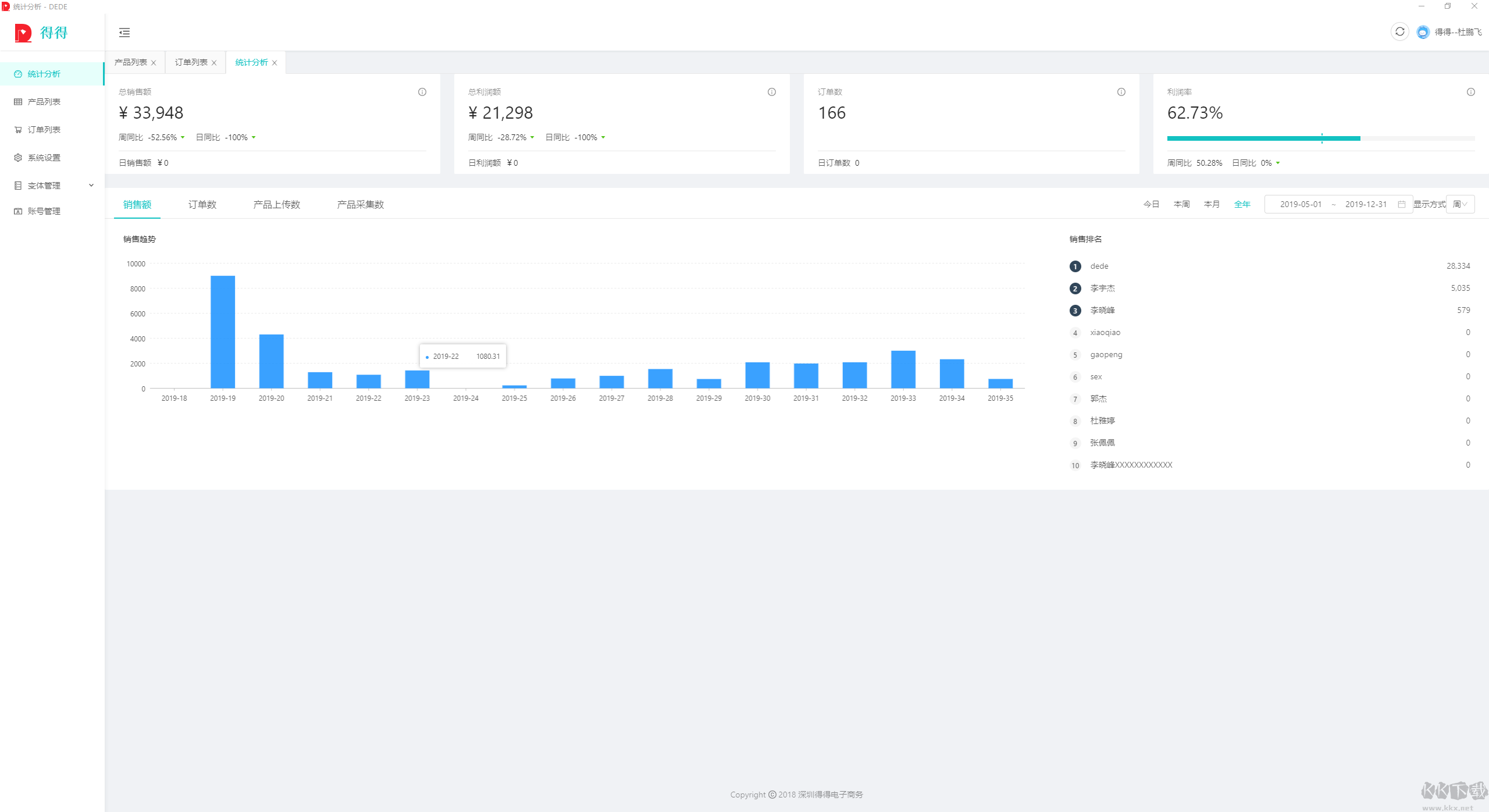Switch to the 产品采集数 tab
This screenshot has height=812, width=1489.
click(x=361, y=204)
